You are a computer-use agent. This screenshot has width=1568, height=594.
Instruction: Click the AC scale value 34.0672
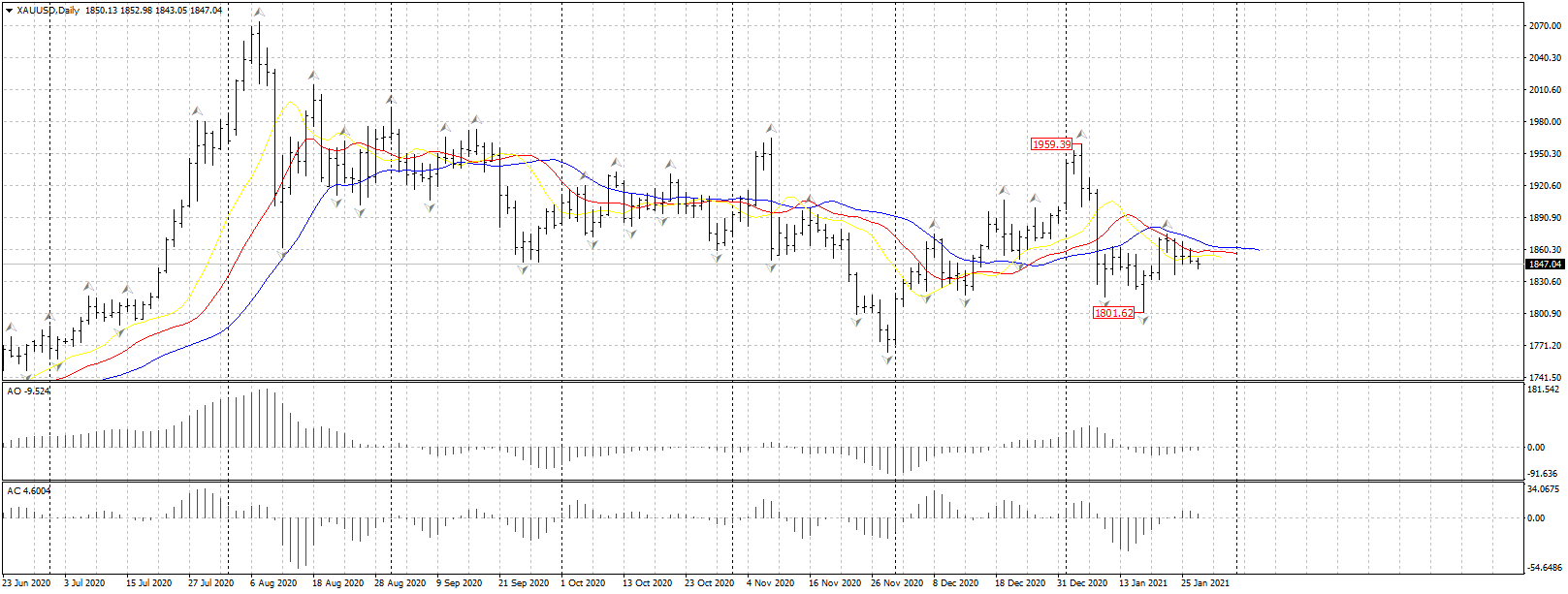pos(1543,489)
